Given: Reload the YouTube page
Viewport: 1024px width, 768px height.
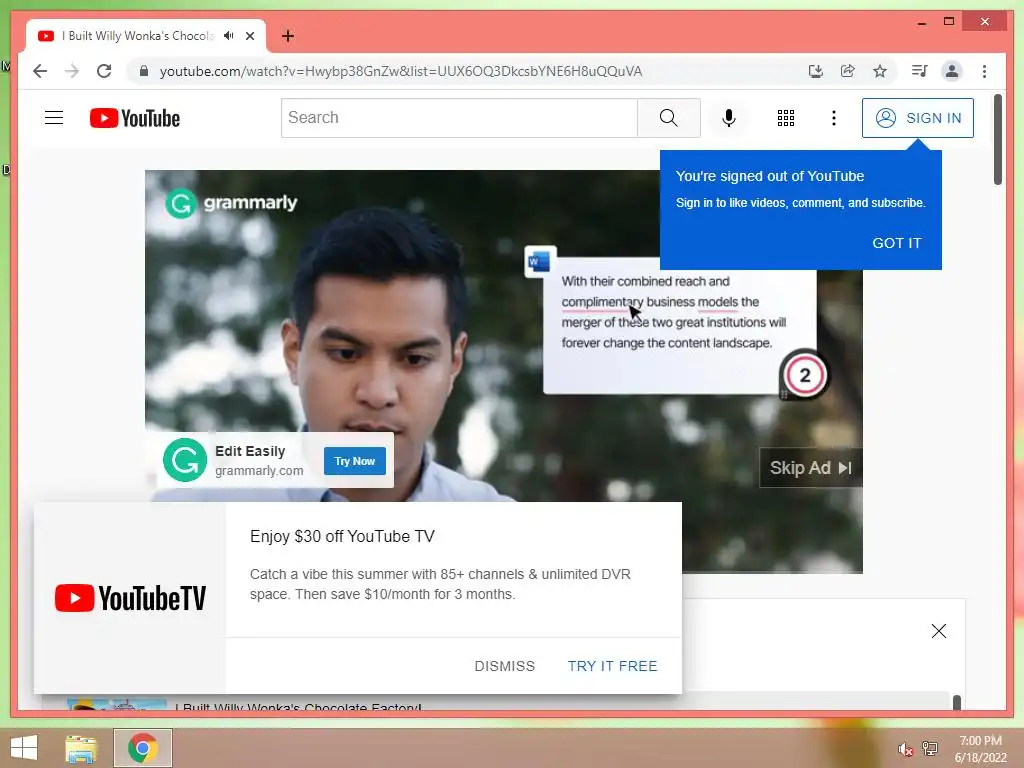Looking at the screenshot, I should (x=104, y=71).
